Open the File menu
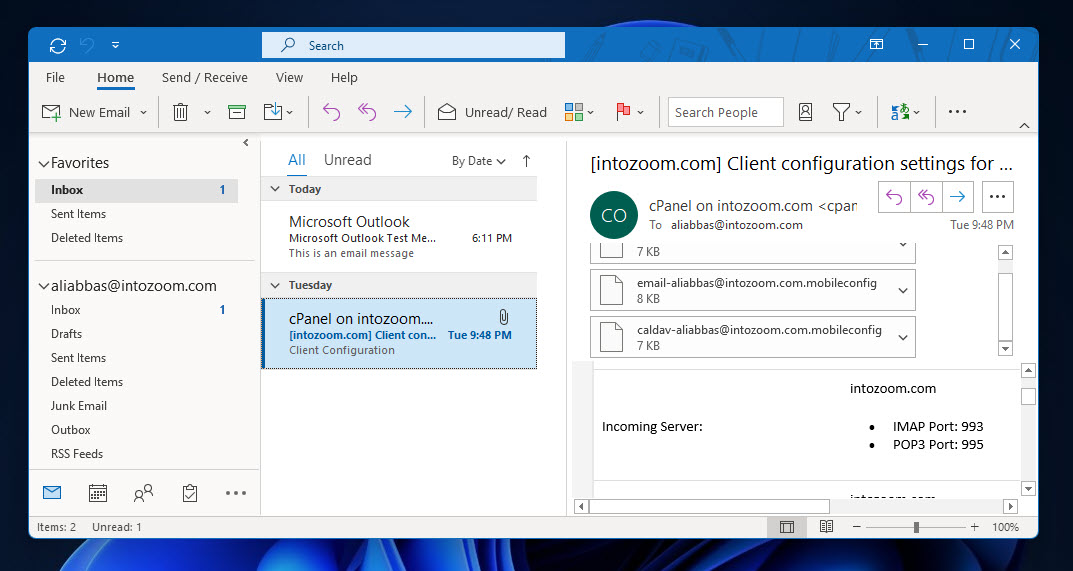Screen dimensions: 1073x571 [x=55, y=77]
